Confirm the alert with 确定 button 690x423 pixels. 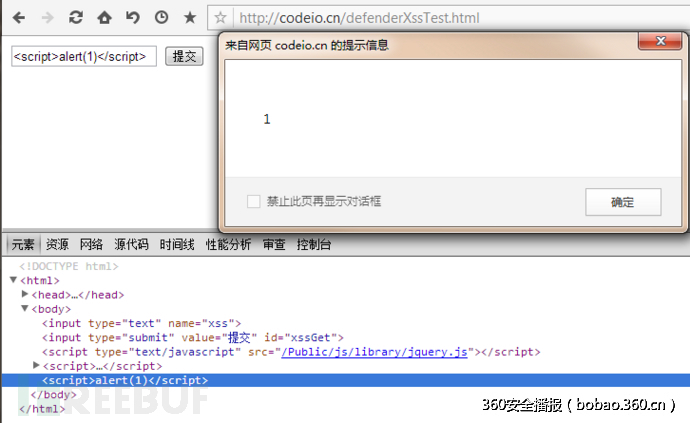point(623,202)
